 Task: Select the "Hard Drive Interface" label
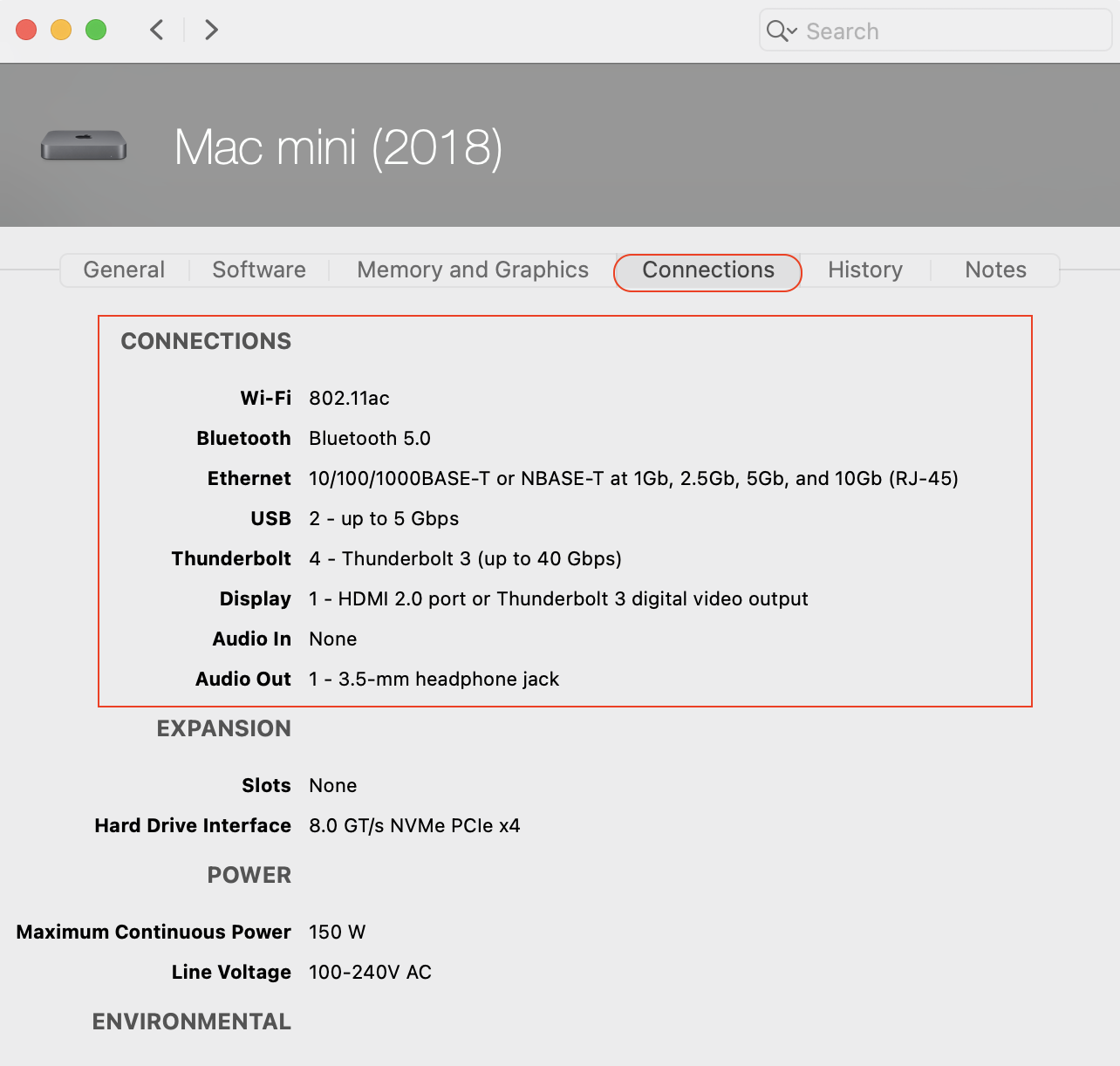(193, 825)
